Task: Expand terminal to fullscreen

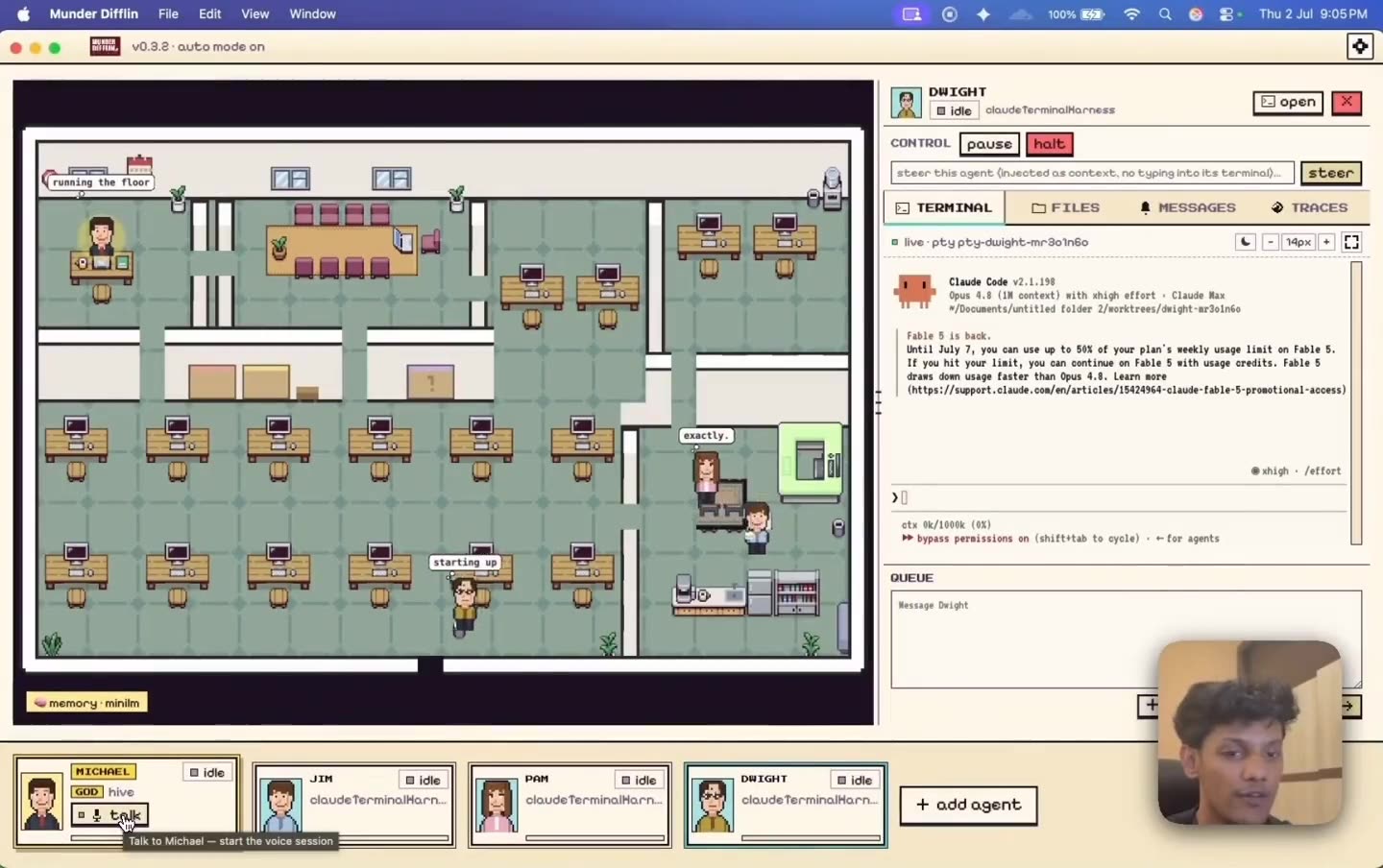Action: pos(1351,242)
